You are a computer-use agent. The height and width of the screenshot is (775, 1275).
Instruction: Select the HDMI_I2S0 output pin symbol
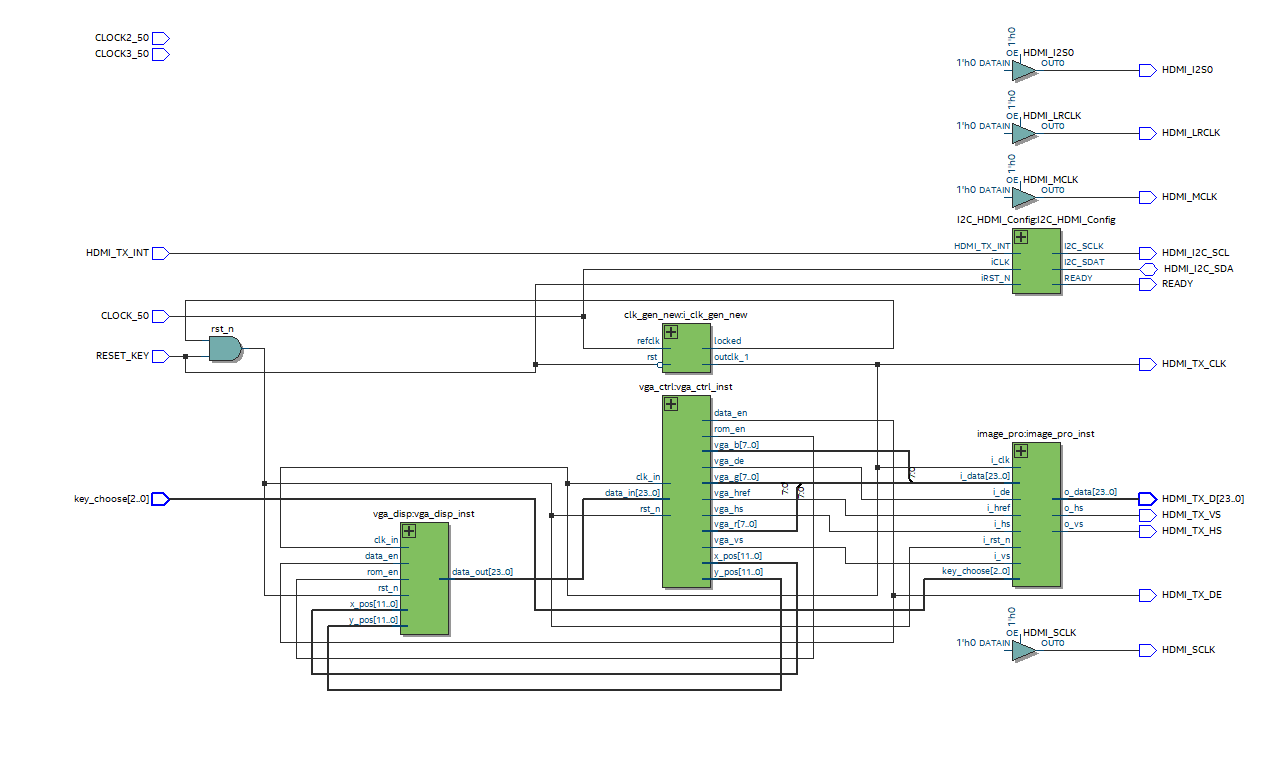point(1148,71)
